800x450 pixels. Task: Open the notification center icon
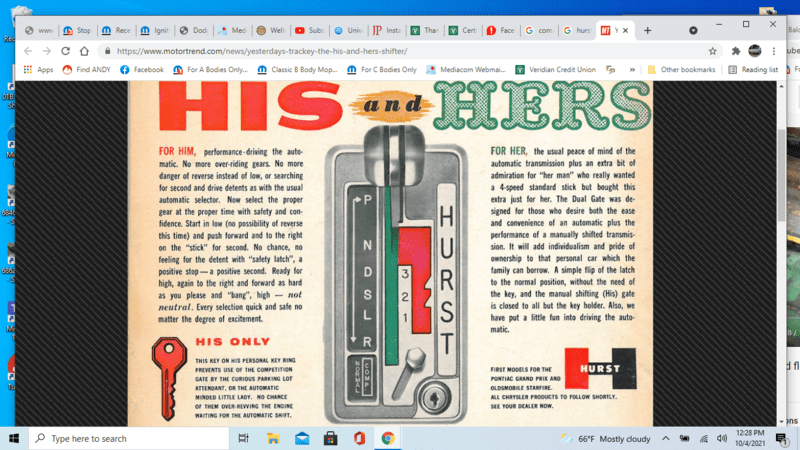(x=781, y=438)
